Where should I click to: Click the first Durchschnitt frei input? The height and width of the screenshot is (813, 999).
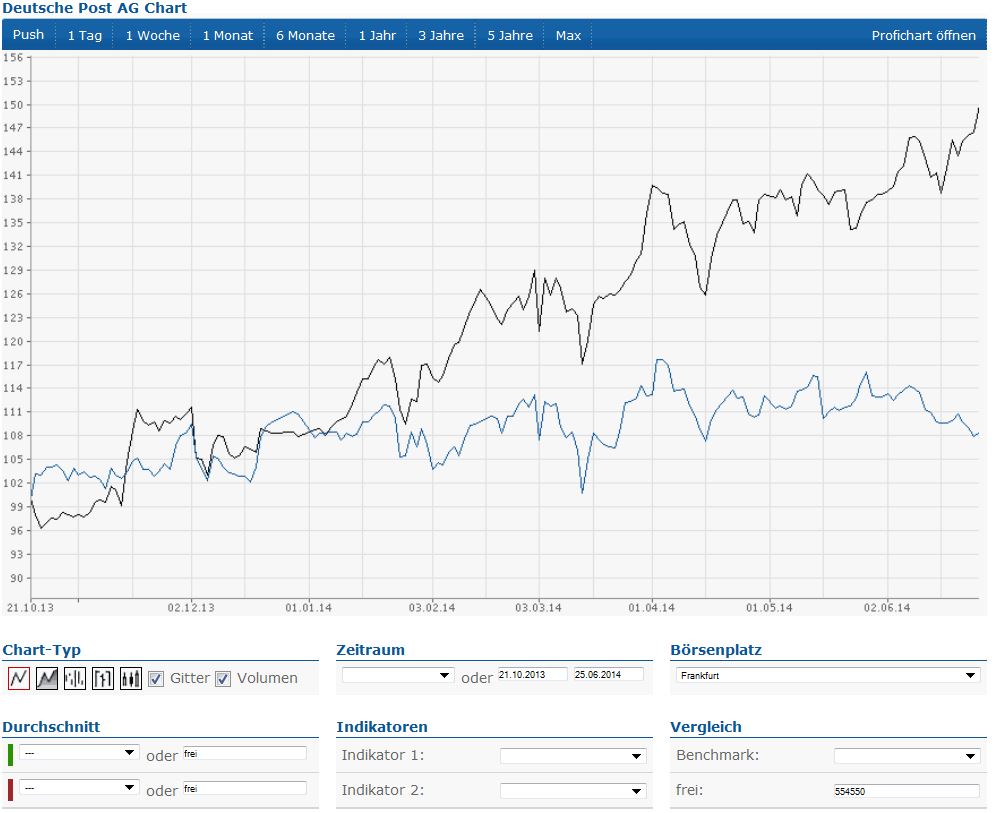pos(245,754)
